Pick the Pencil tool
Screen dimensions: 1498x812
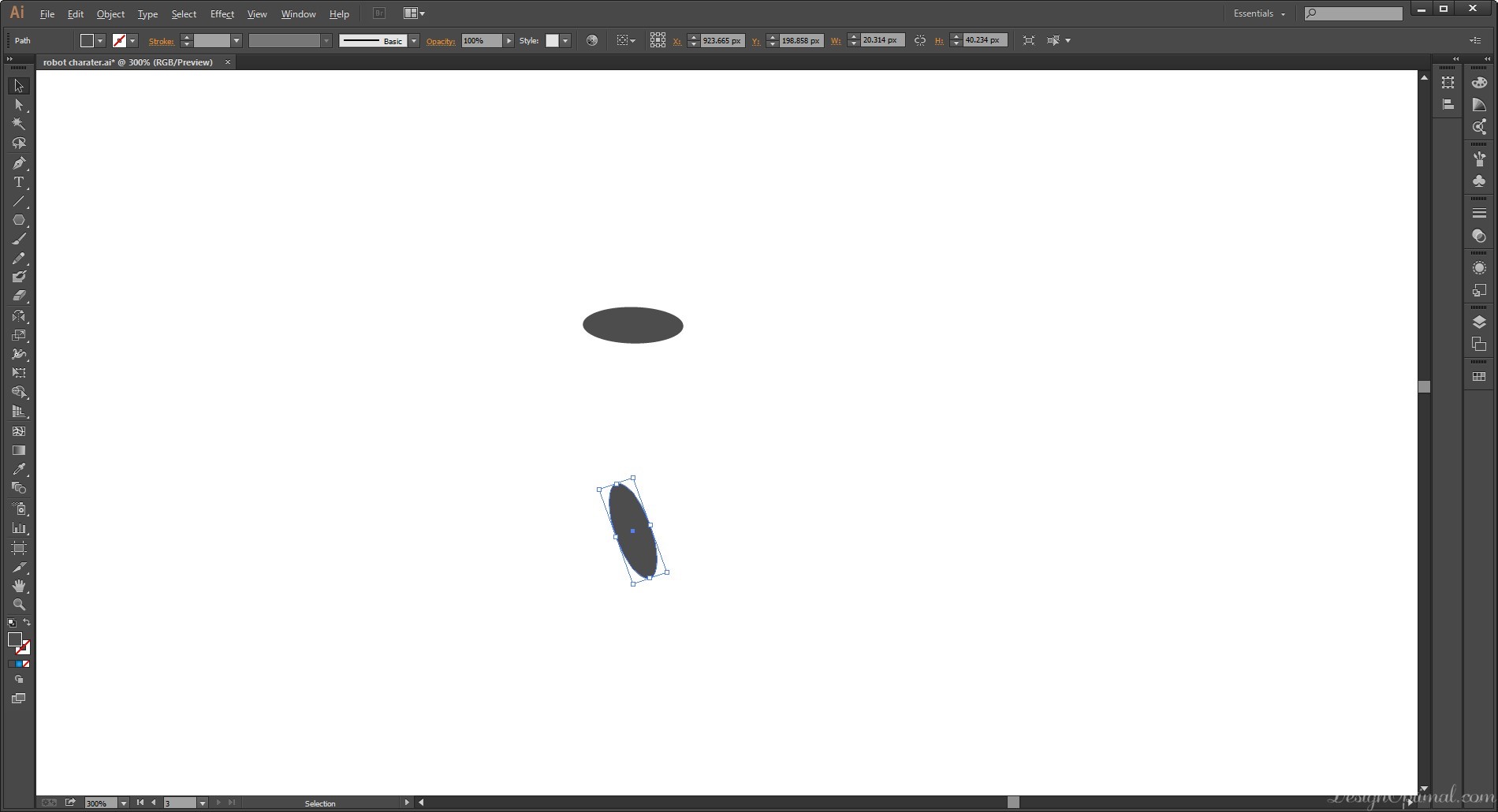click(x=19, y=258)
